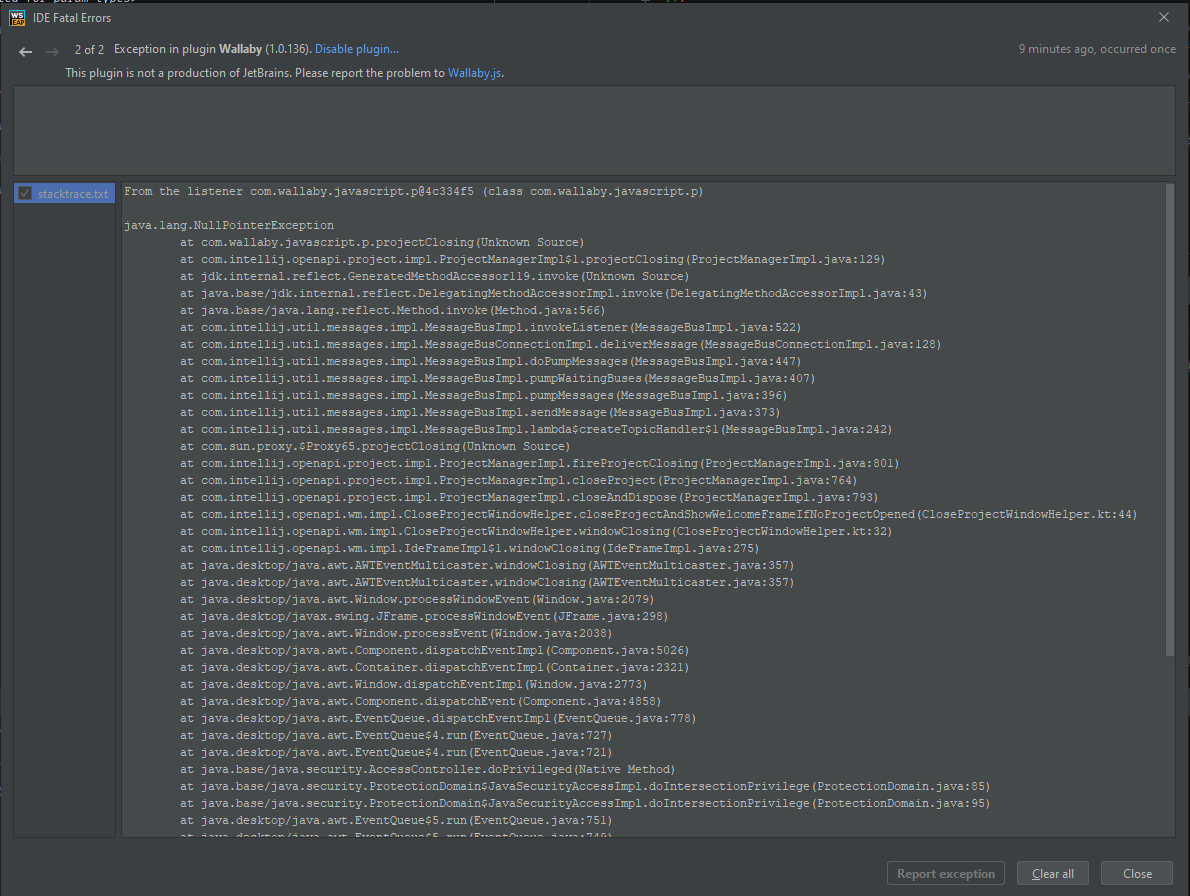The height and width of the screenshot is (896, 1190).
Task: Go back to the previous error
Action: click(x=25, y=52)
